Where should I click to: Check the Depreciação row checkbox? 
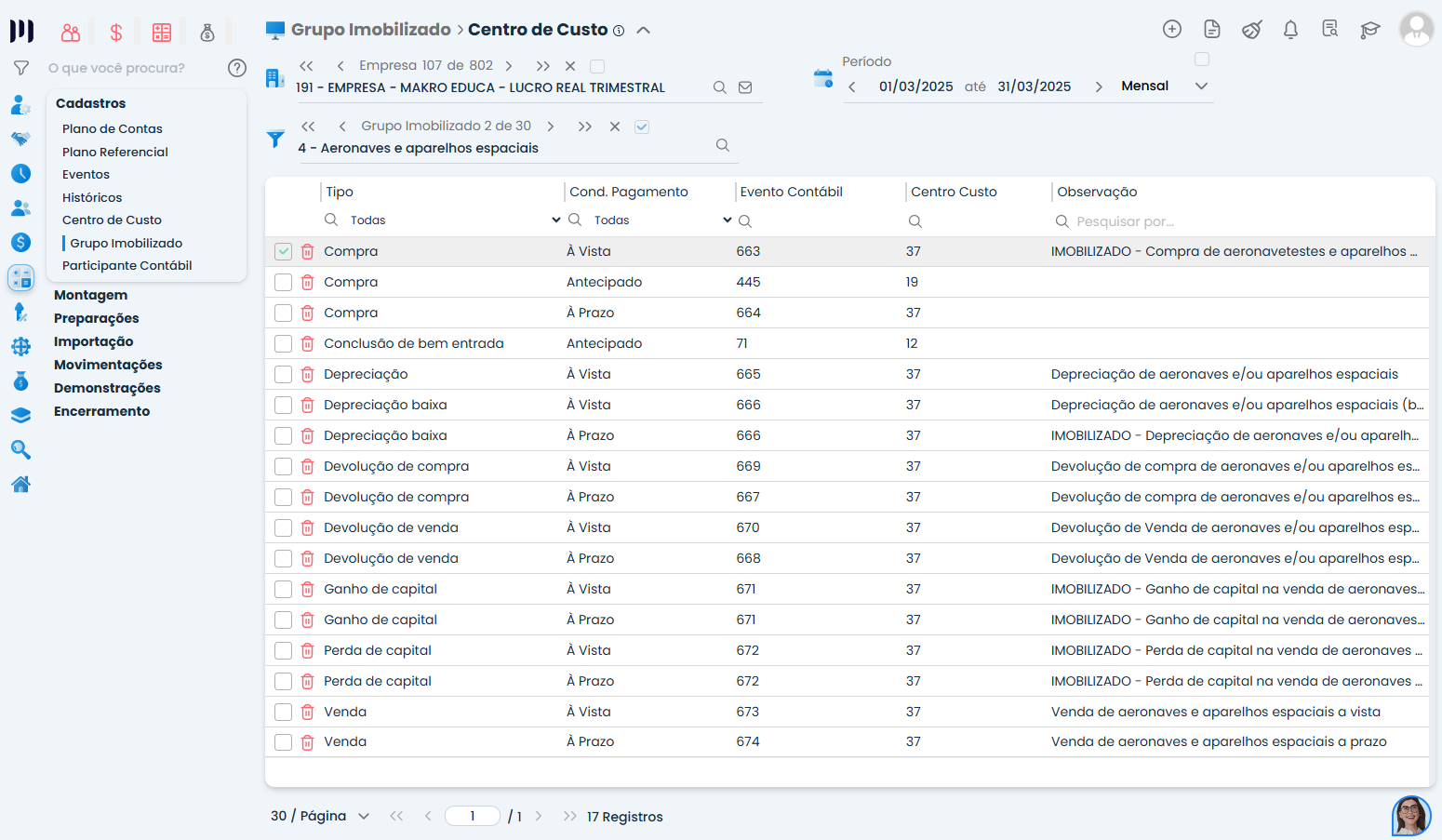tap(284, 375)
